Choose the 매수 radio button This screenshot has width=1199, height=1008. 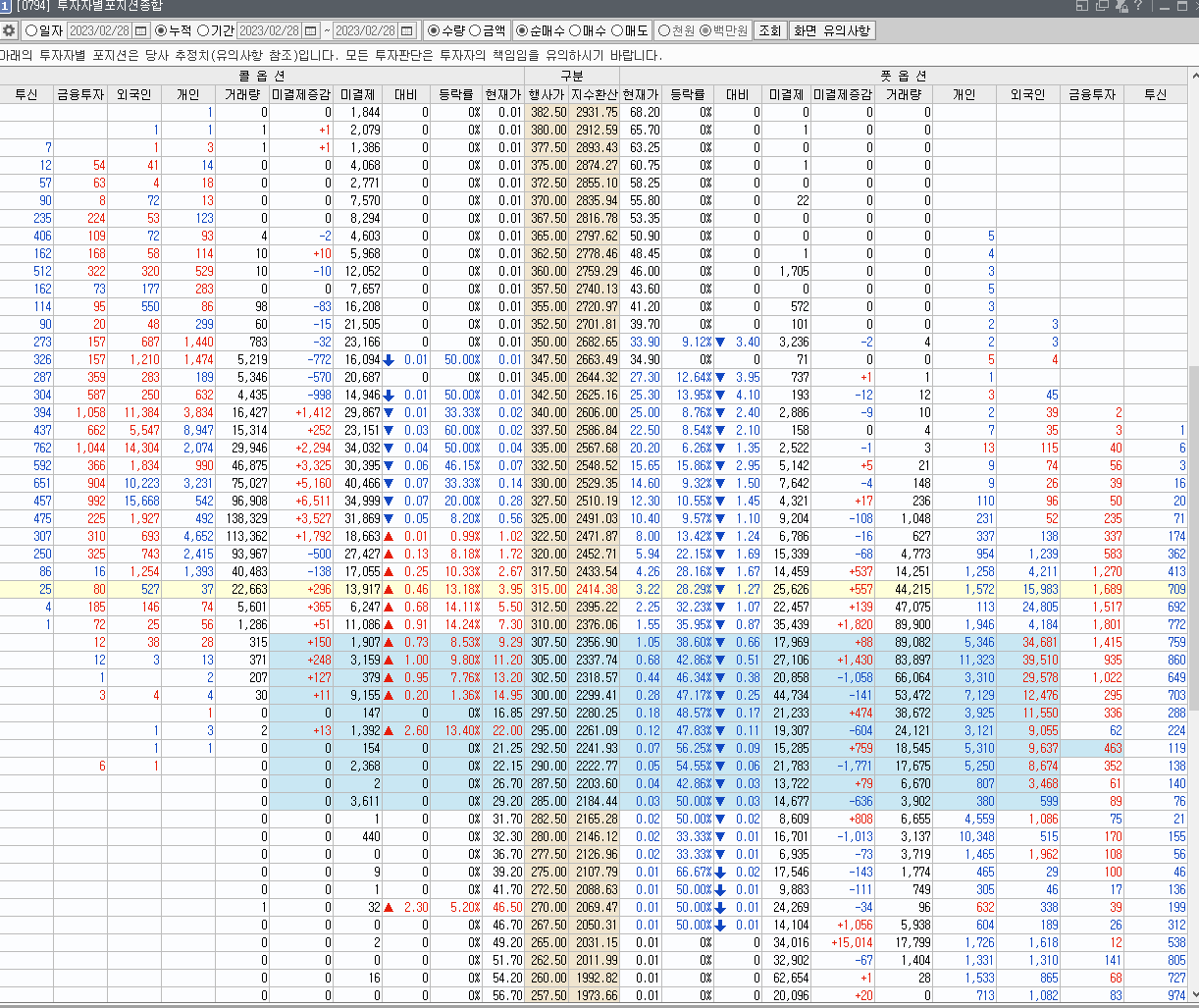pyautogui.click(x=575, y=30)
